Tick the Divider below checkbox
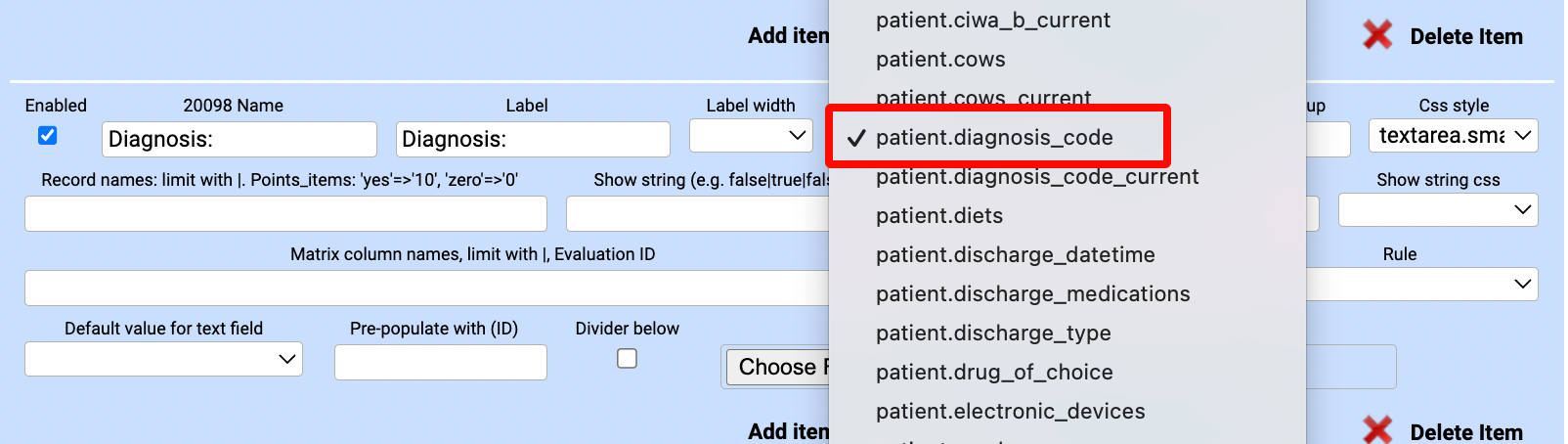The image size is (1568, 444). tap(627, 359)
